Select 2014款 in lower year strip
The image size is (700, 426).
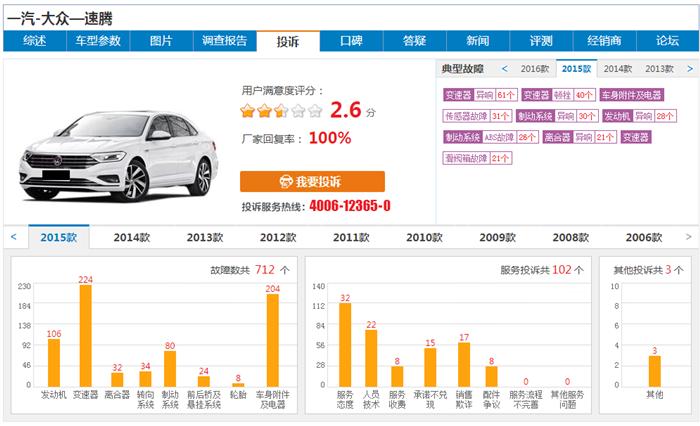point(132,237)
